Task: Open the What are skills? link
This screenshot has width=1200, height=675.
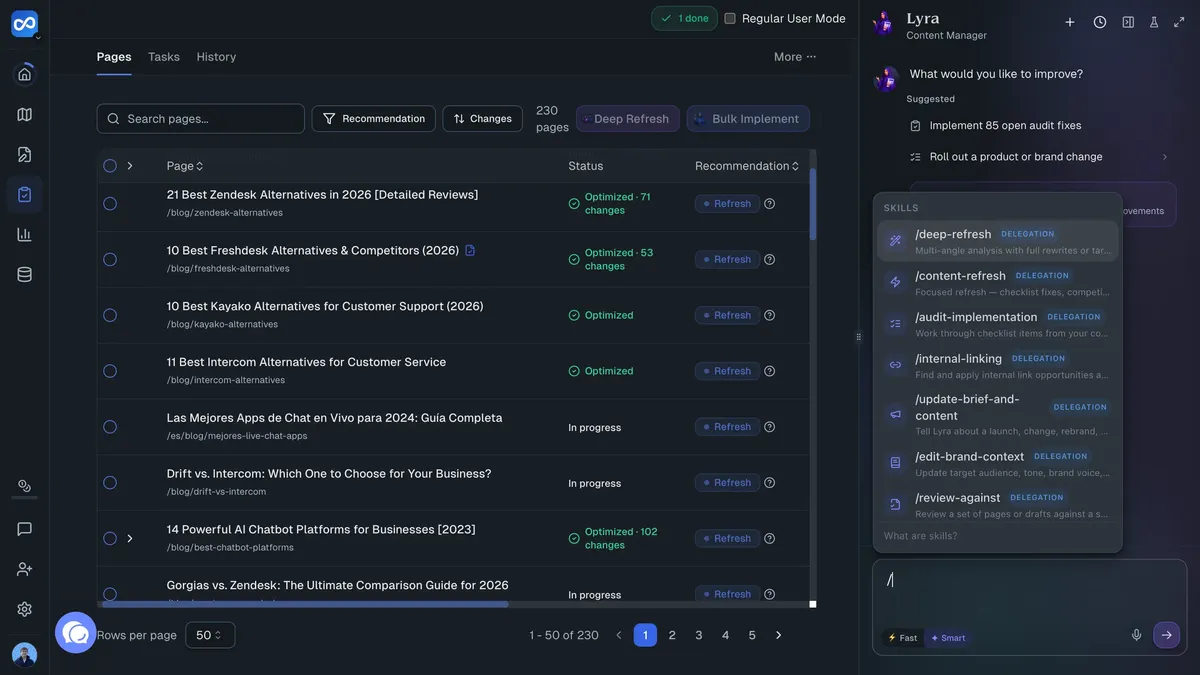Action: (920, 536)
